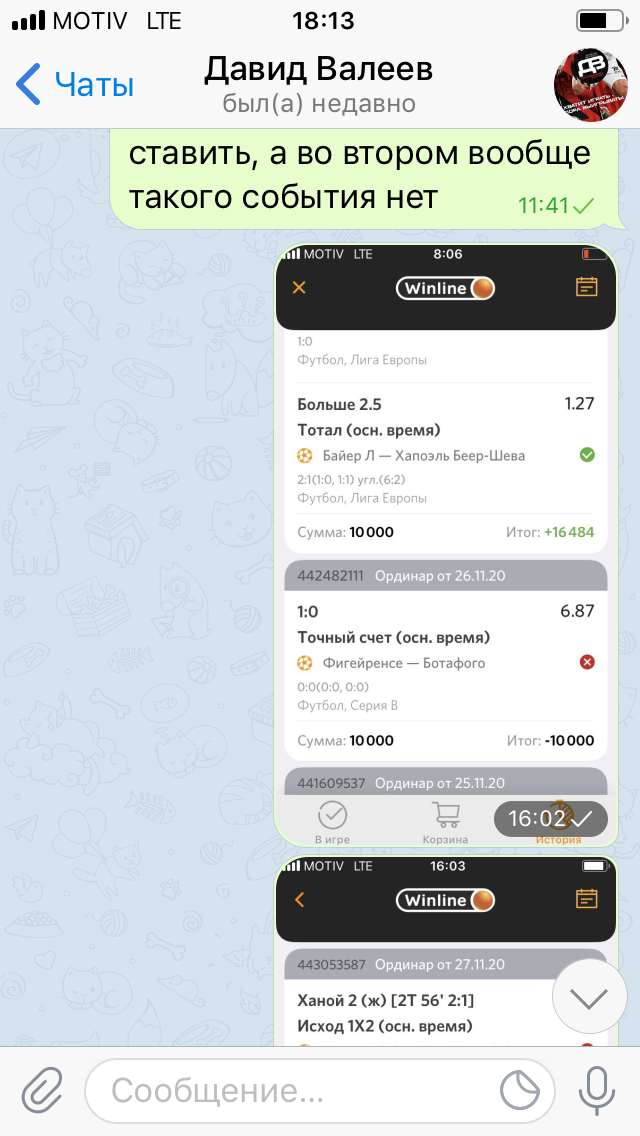
Task: Tap the battery indicator in status bar
Action: coord(600,21)
